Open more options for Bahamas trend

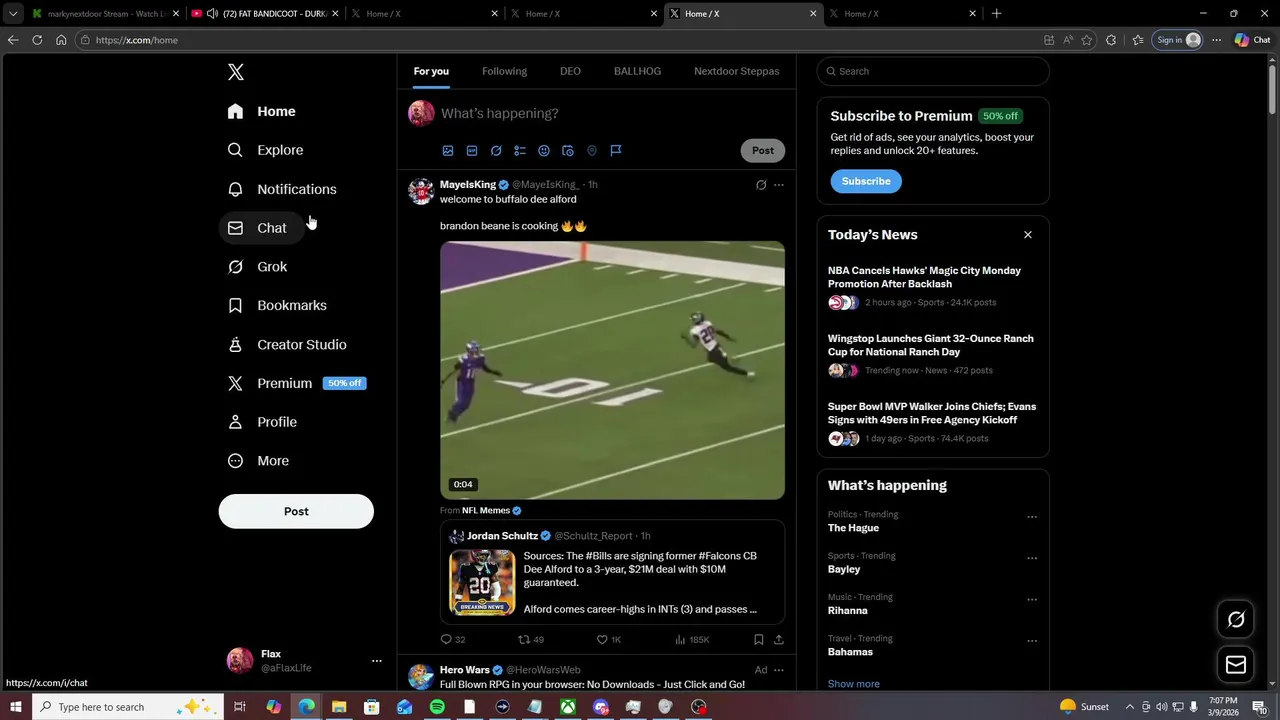1032,641
